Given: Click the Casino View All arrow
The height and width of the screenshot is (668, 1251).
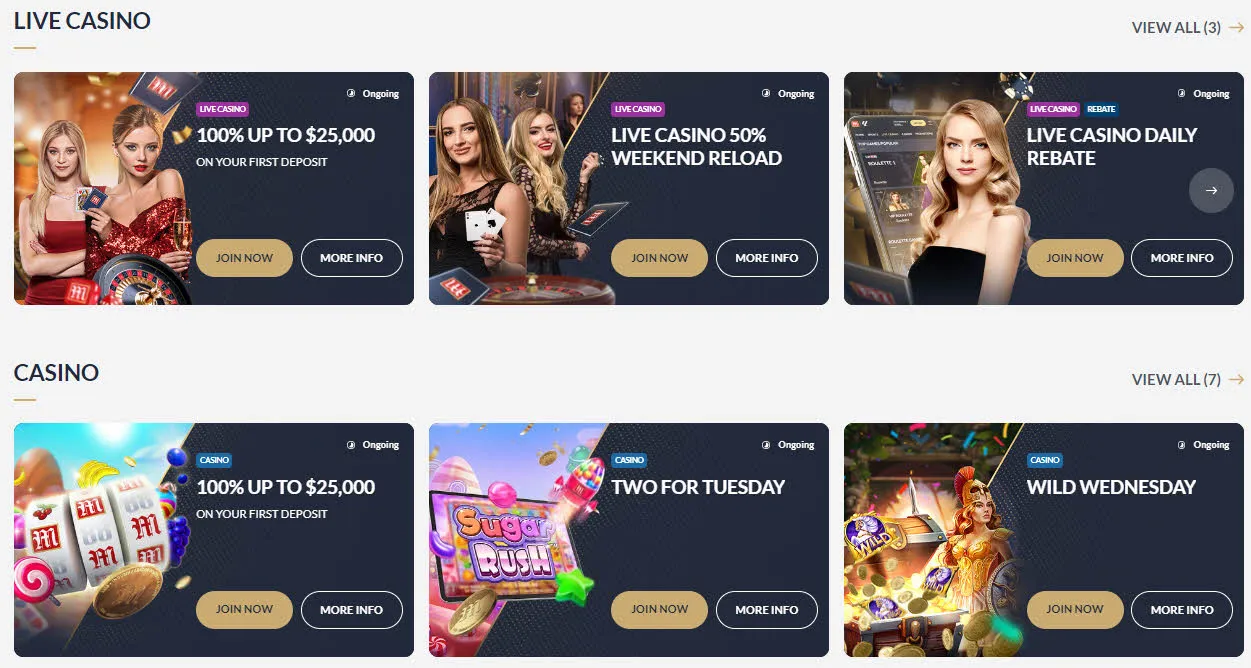Looking at the screenshot, I should pos(1236,380).
